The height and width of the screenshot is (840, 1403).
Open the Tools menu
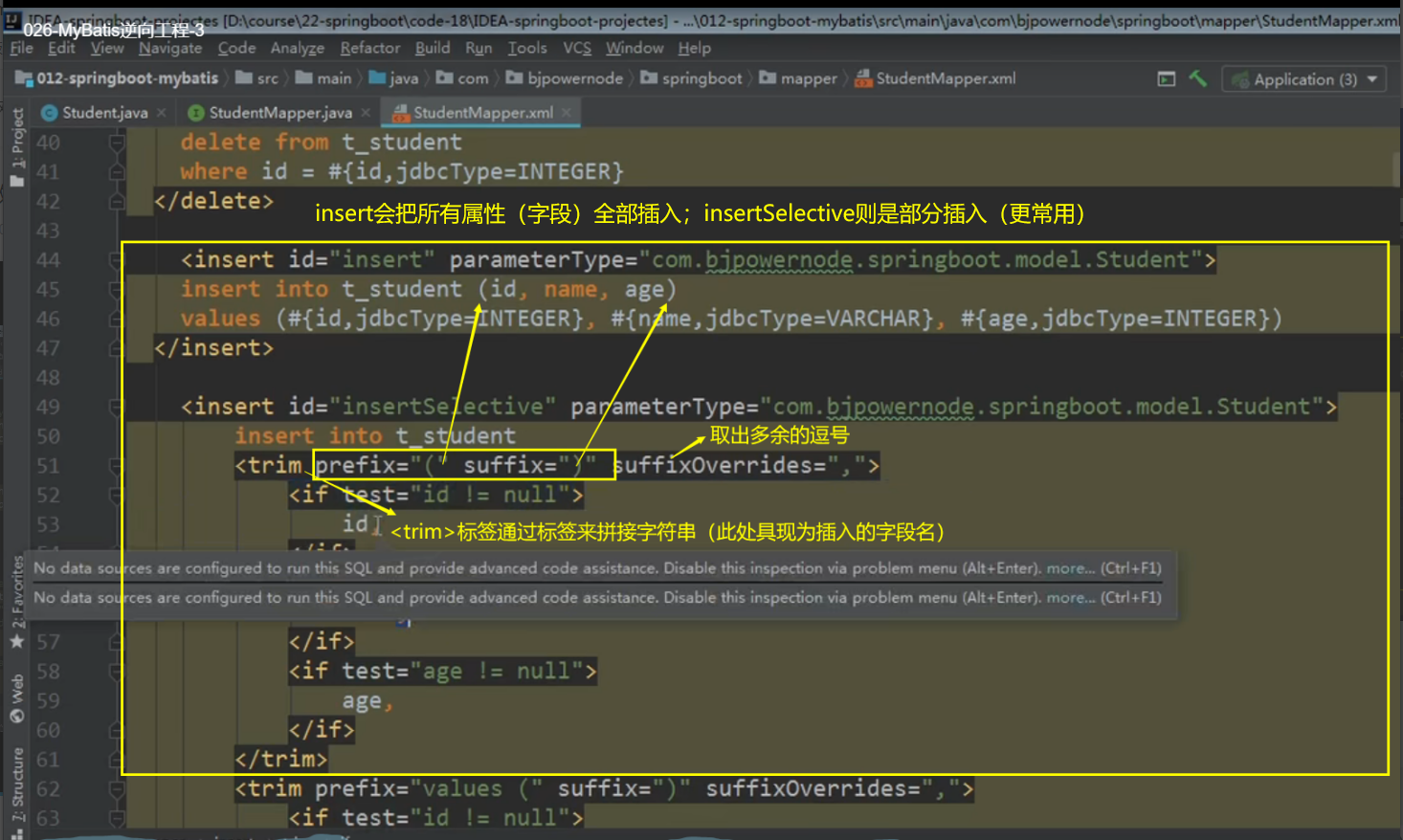(x=527, y=48)
